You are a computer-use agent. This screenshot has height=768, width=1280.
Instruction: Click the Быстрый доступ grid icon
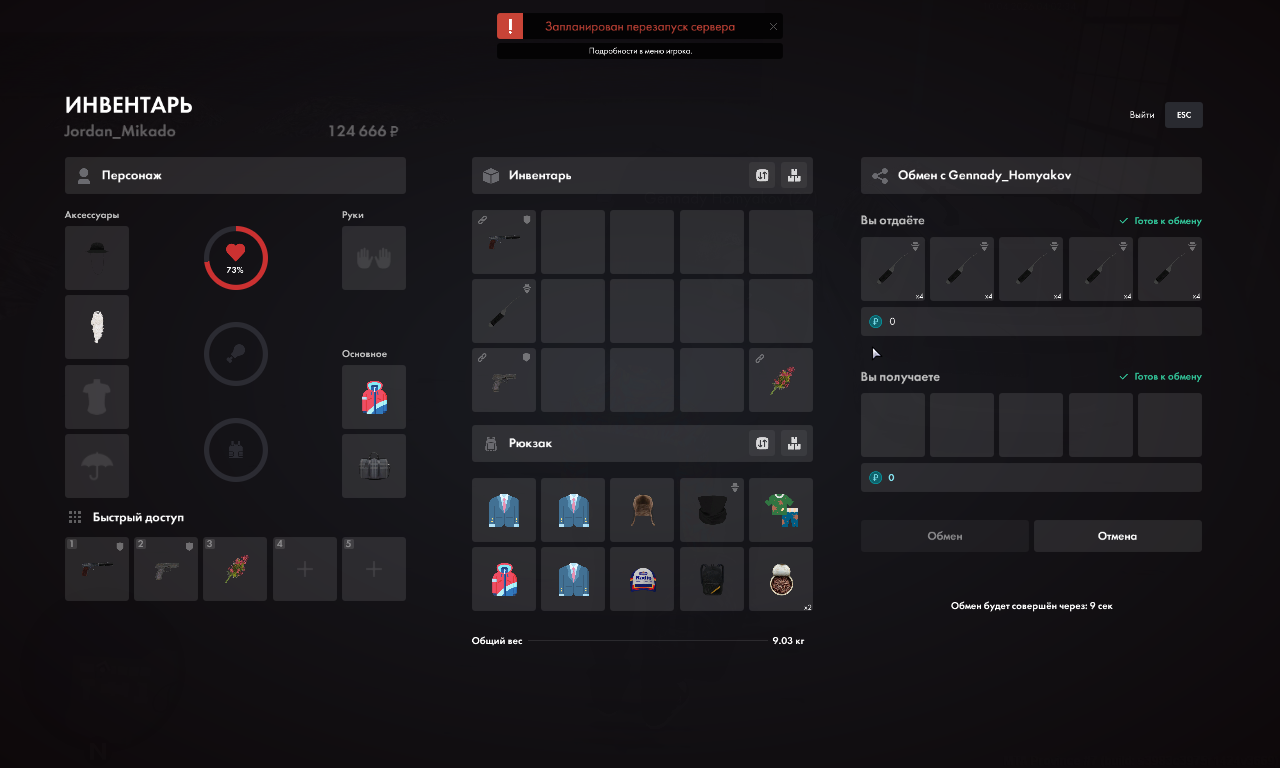(x=75, y=517)
